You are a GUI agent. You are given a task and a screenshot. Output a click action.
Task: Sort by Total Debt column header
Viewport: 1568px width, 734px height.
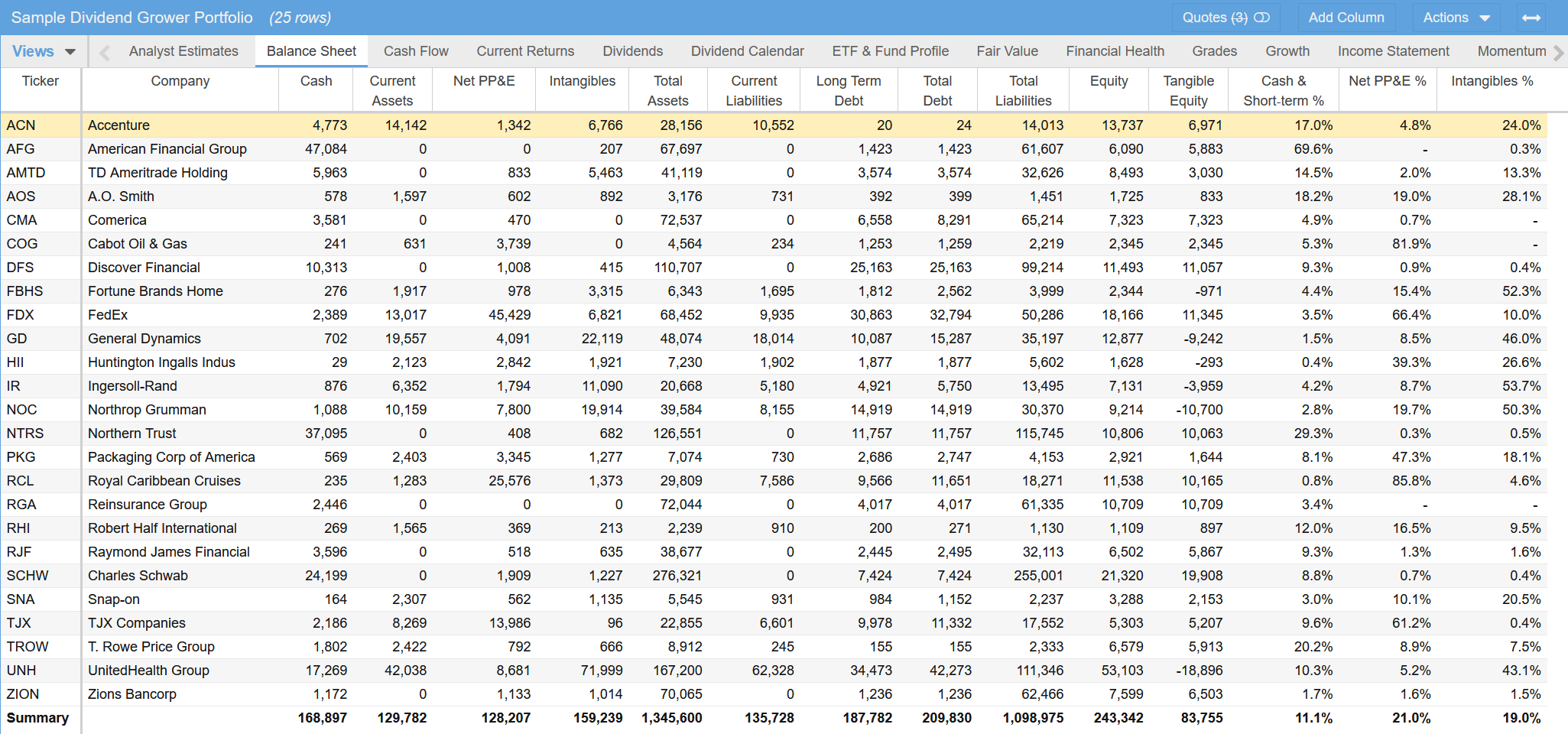point(937,90)
